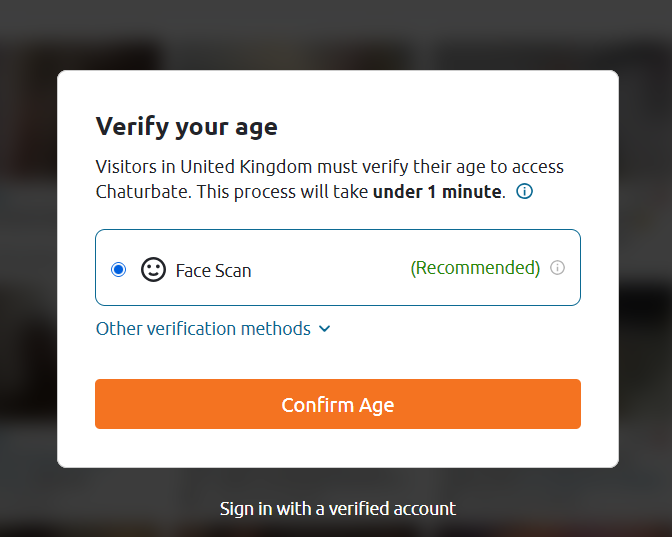Click the word 'Age' on the orange button
The width and height of the screenshot is (672, 537).
coord(377,405)
